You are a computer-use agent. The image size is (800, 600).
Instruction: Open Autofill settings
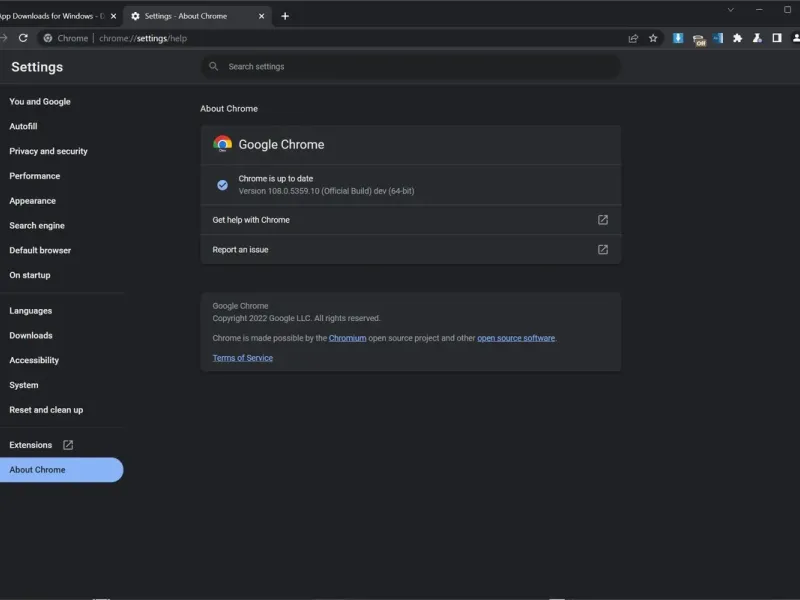pyautogui.click(x=23, y=127)
